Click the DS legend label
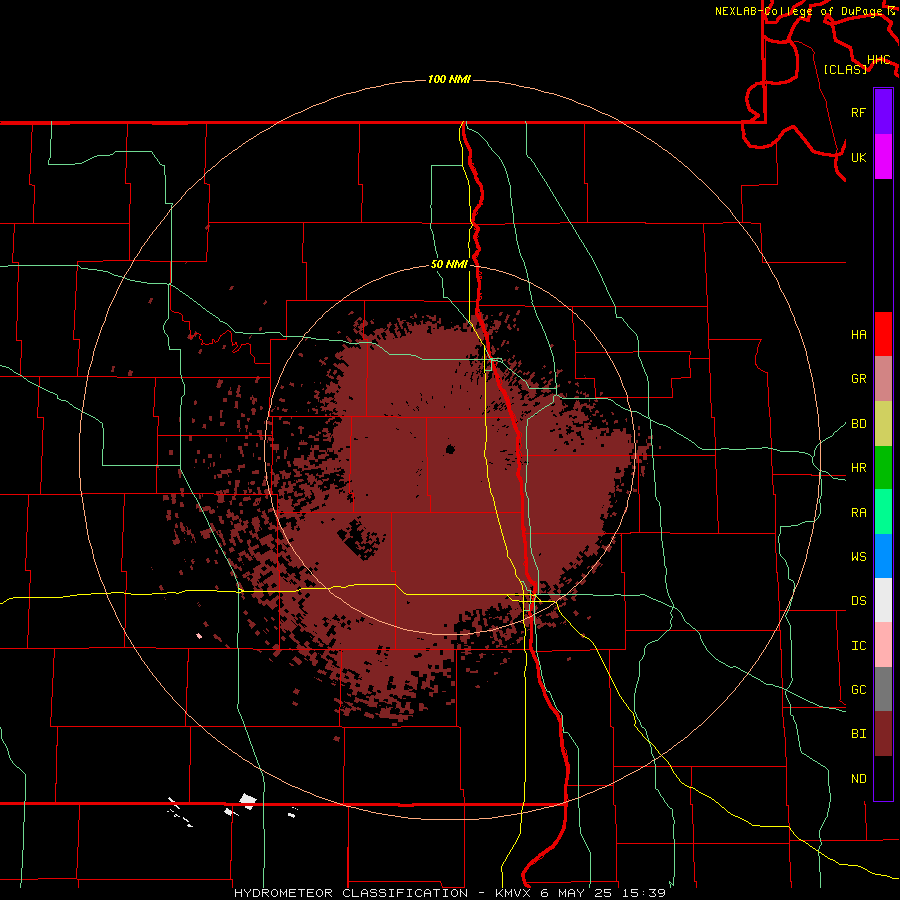The height and width of the screenshot is (900, 900). (x=858, y=601)
